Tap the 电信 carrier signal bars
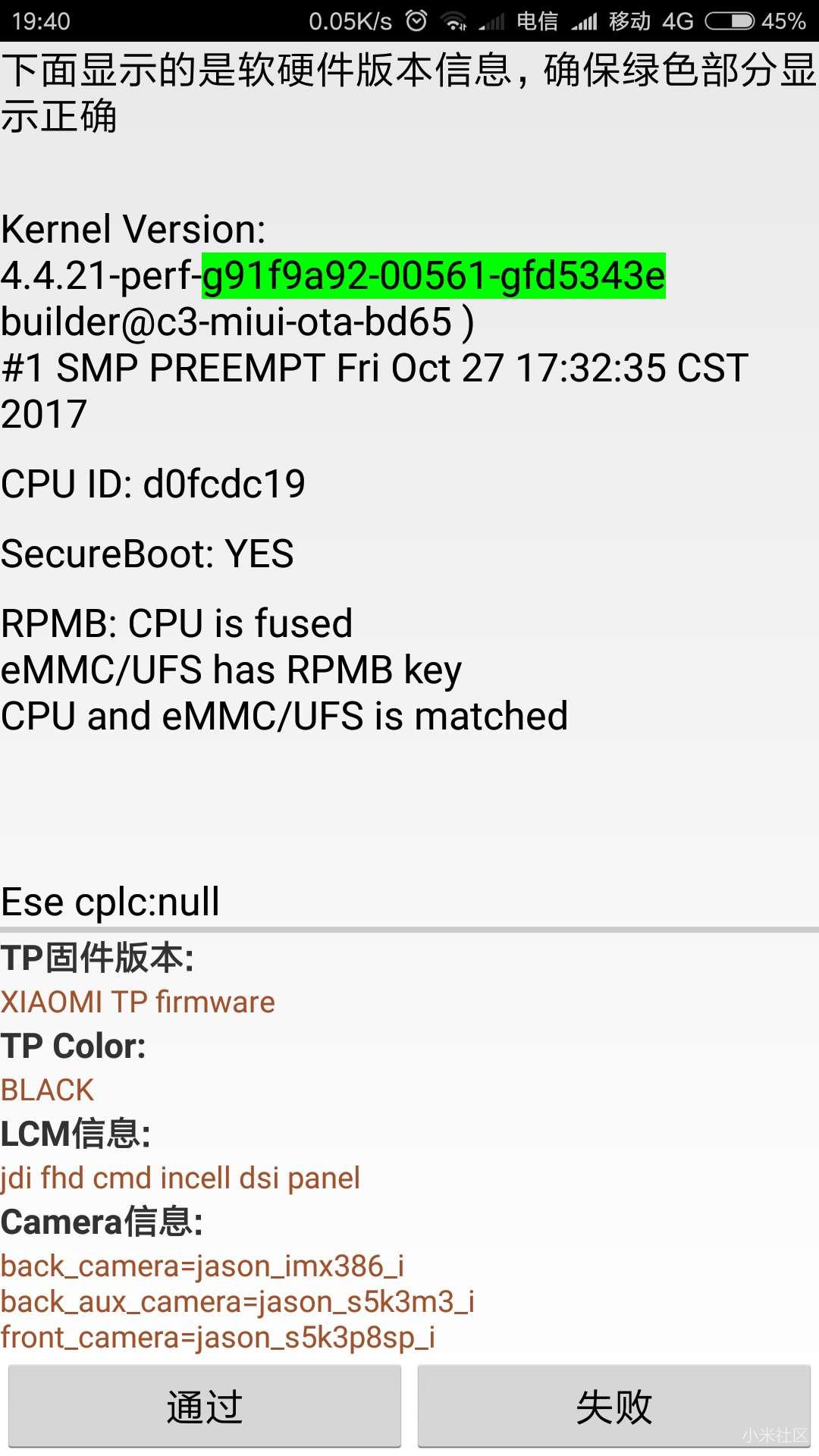 point(491,21)
